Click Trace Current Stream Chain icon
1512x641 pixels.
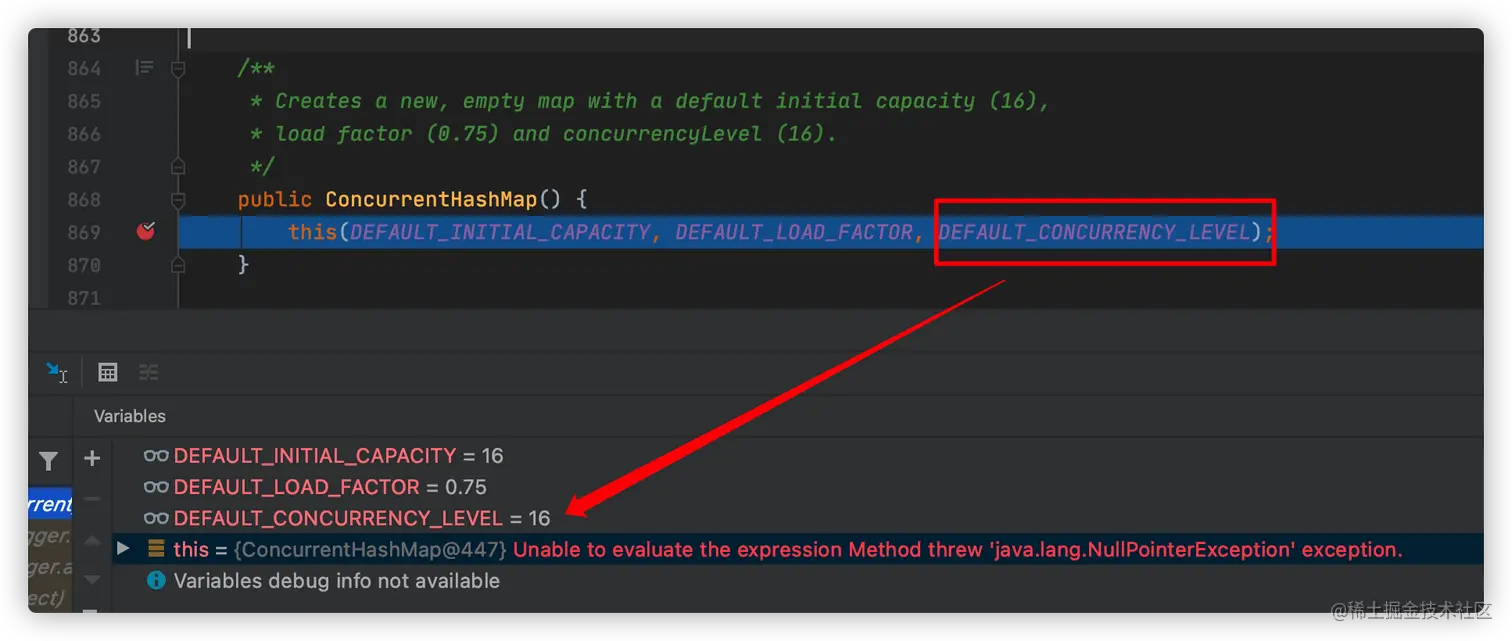149,373
